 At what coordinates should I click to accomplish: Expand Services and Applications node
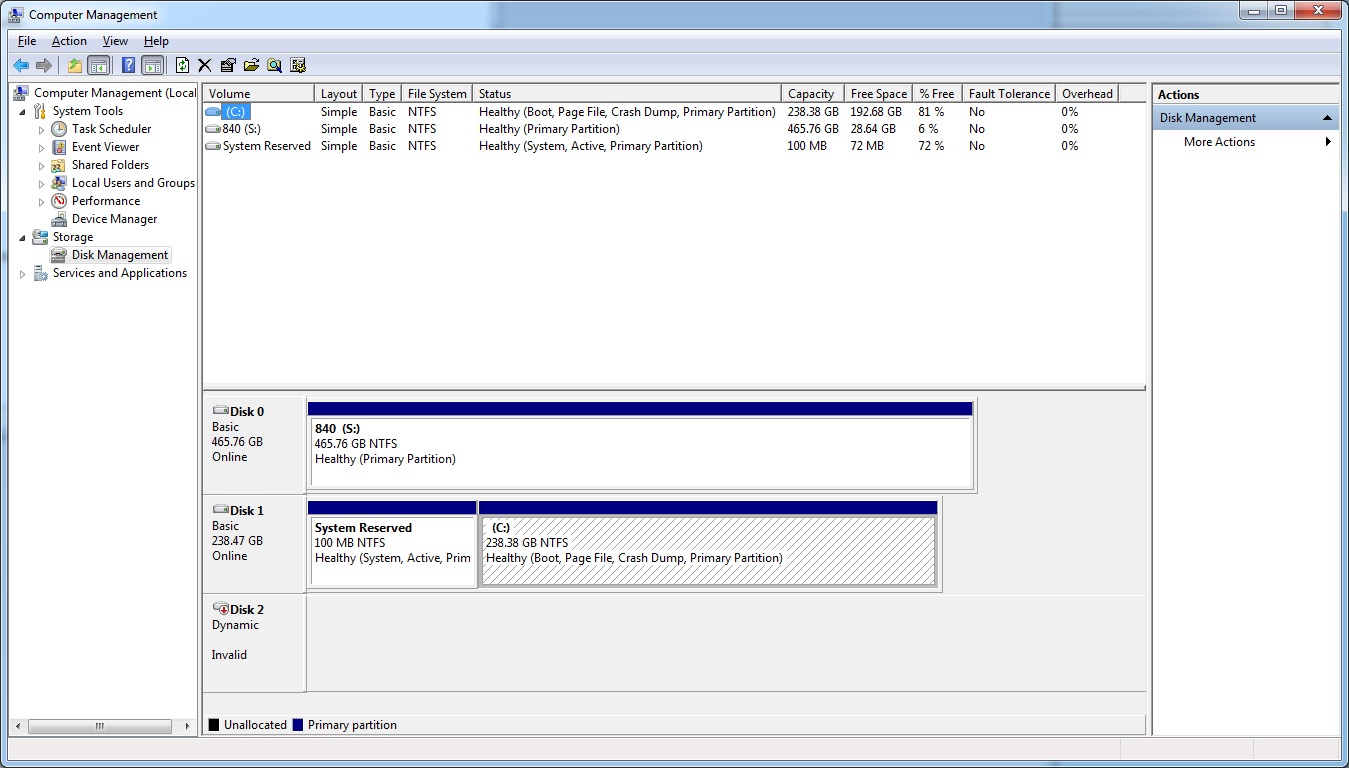[x=23, y=273]
